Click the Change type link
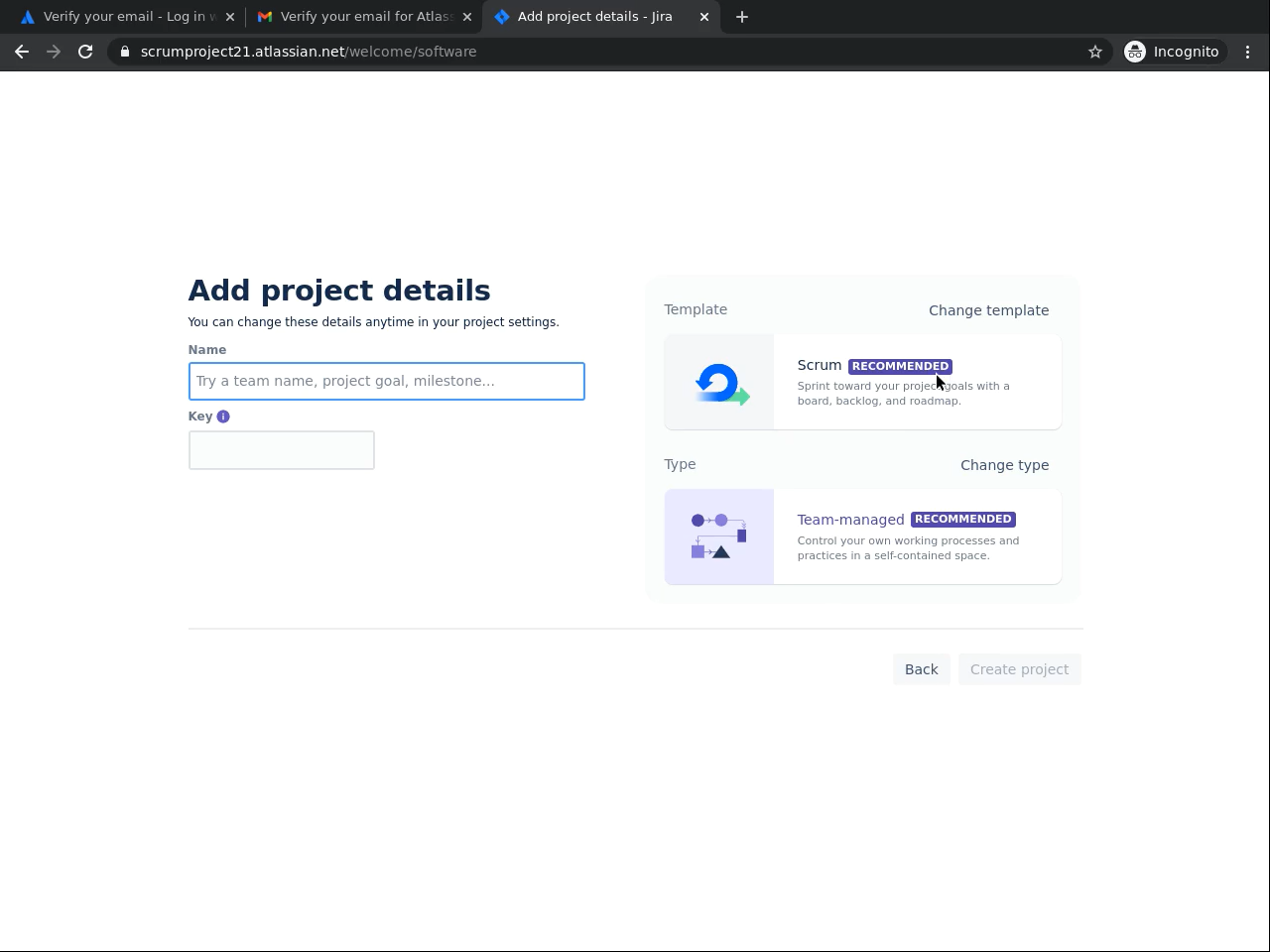Image resolution: width=1270 pixels, height=952 pixels. 1005,465
